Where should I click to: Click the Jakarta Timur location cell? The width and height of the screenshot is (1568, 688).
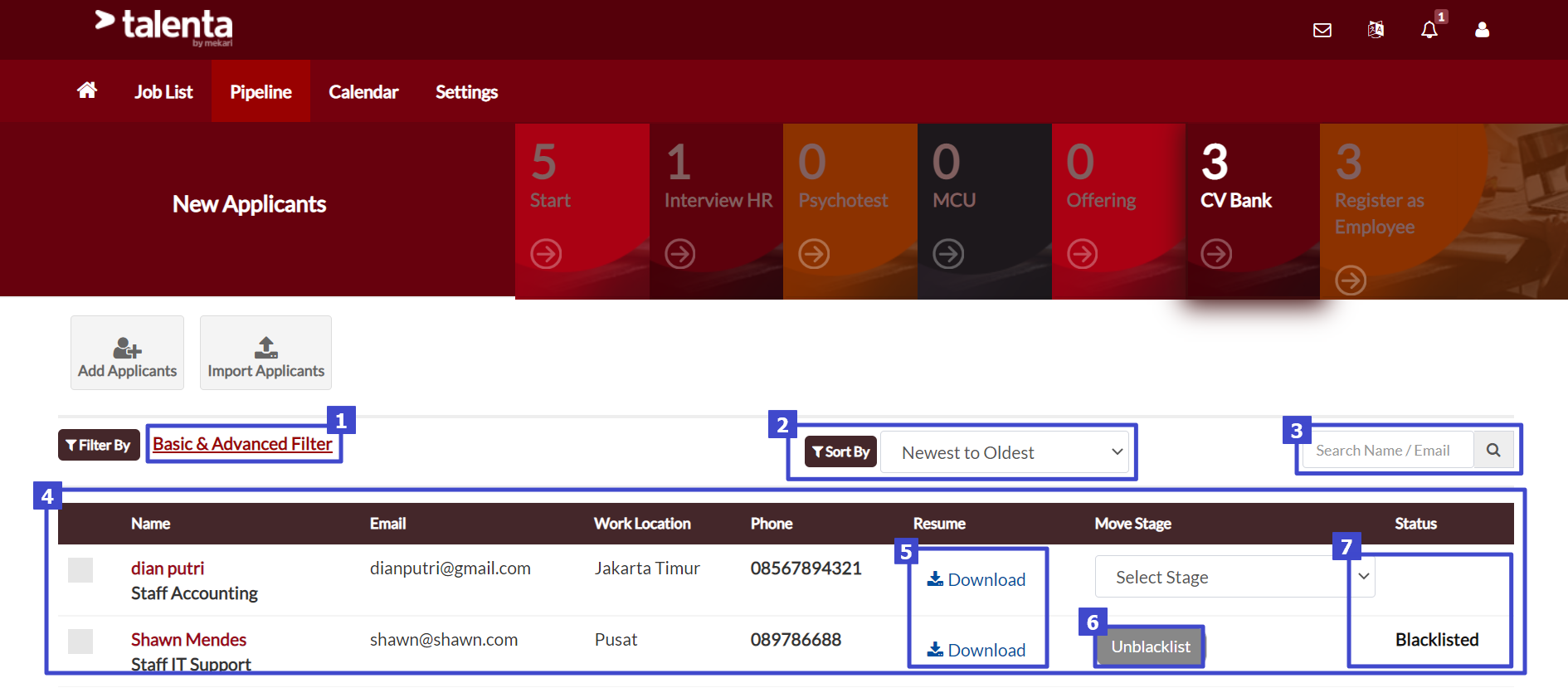(647, 568)
